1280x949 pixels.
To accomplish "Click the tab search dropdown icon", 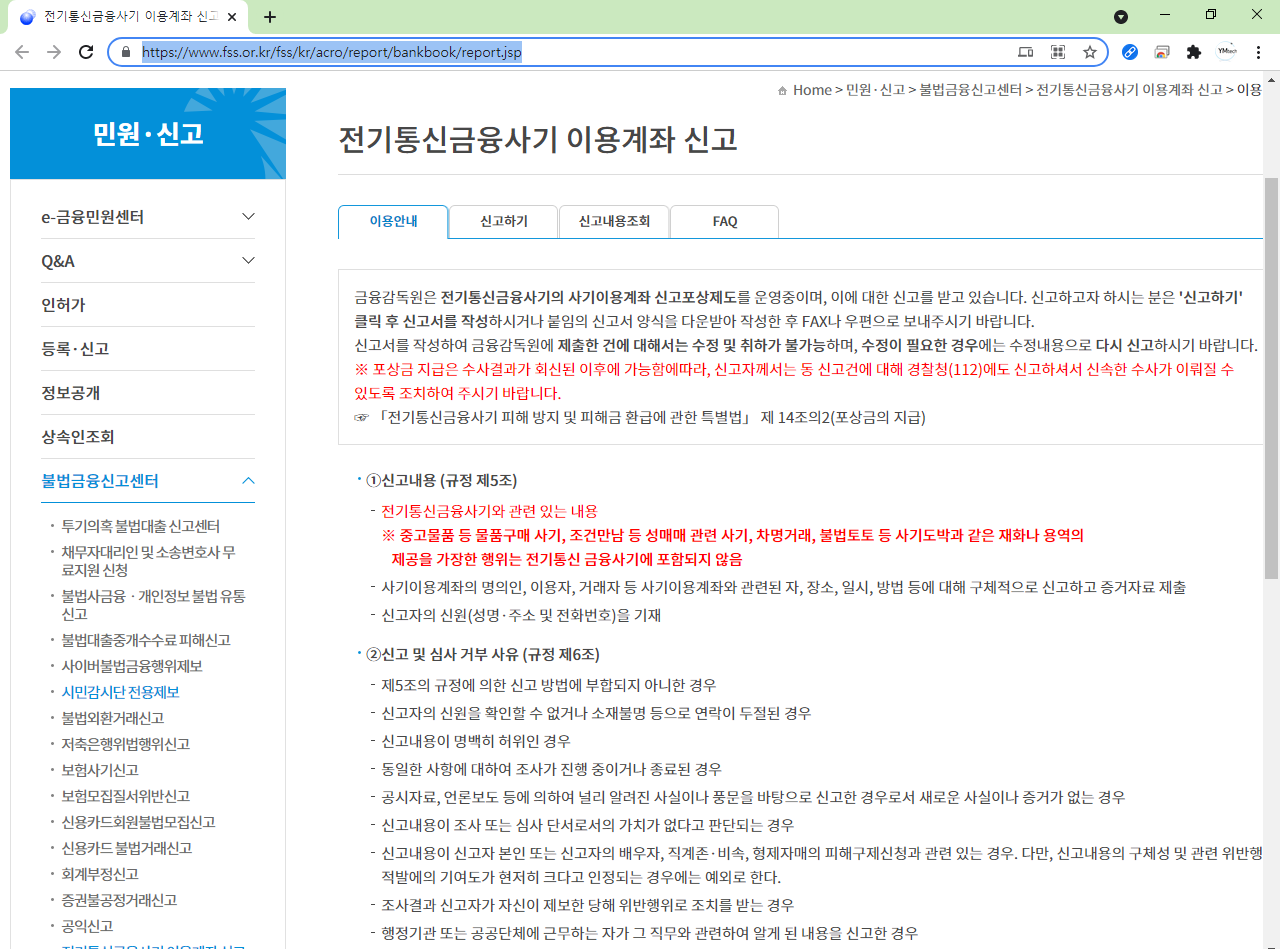I will coord(1121,16).
